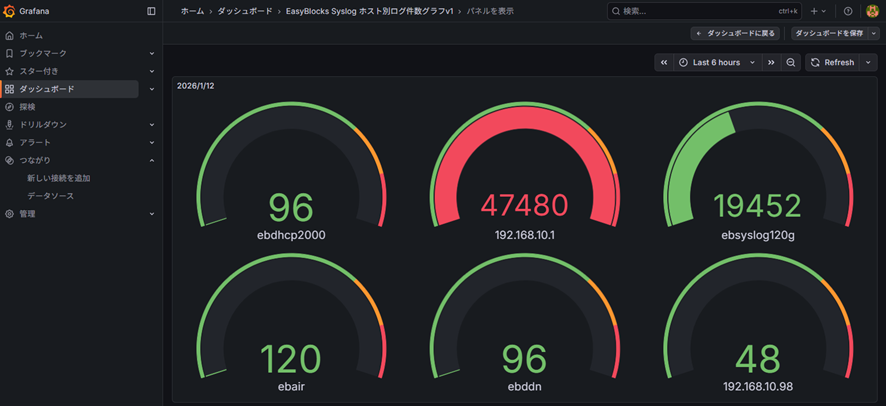Collapse the つながり section chevron
The image size is (886, 406).
pos(152,160)
